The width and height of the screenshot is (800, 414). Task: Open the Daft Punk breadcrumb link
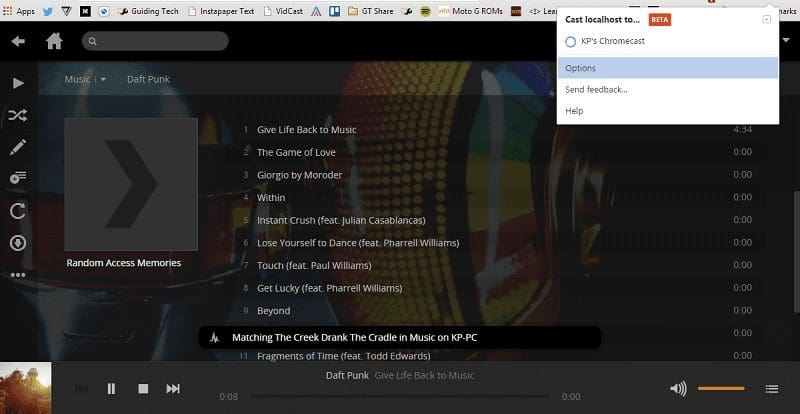[x=148, y=79]
